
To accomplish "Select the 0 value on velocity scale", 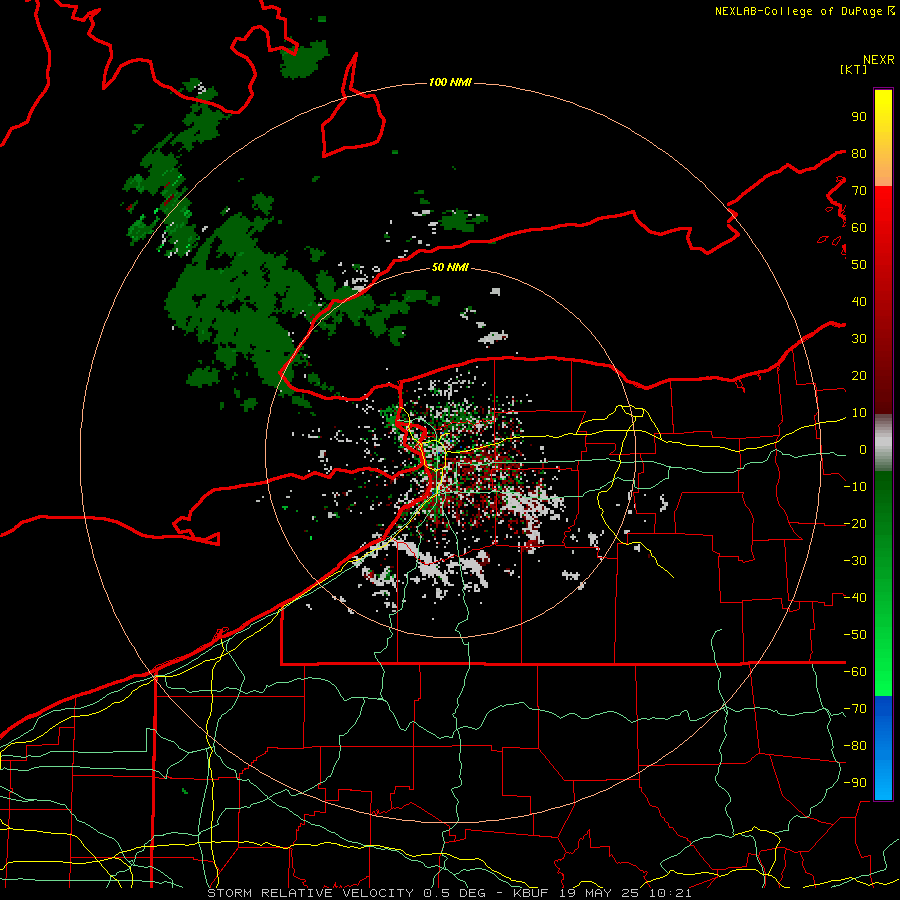I will (863, 449).
